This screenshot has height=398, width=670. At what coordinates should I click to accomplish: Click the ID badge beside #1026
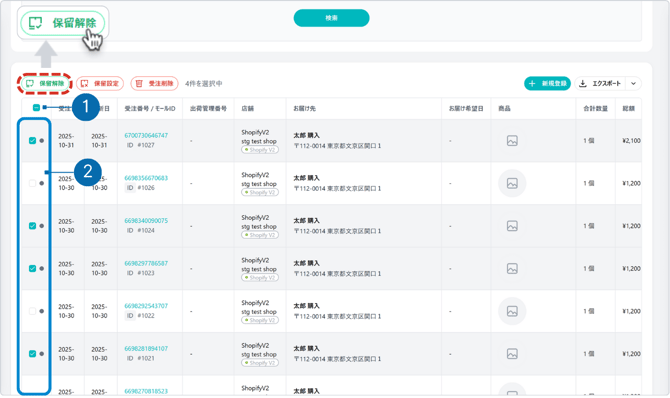[130, 188]
